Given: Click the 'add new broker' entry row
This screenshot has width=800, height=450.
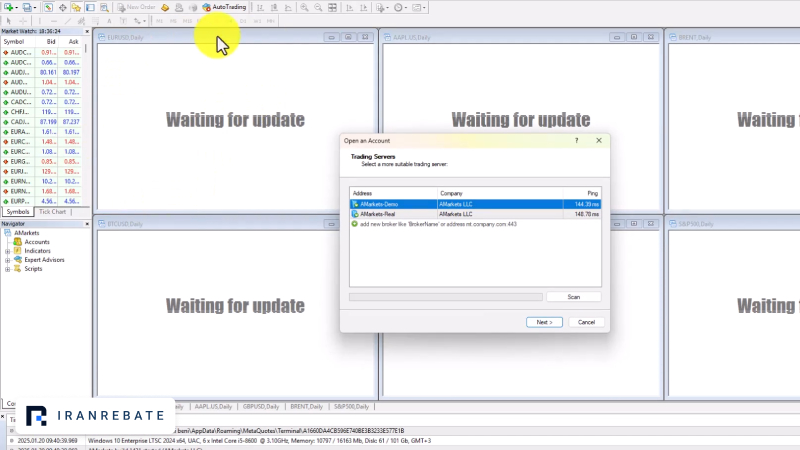Looking at the screenshot, I should 476,224.
